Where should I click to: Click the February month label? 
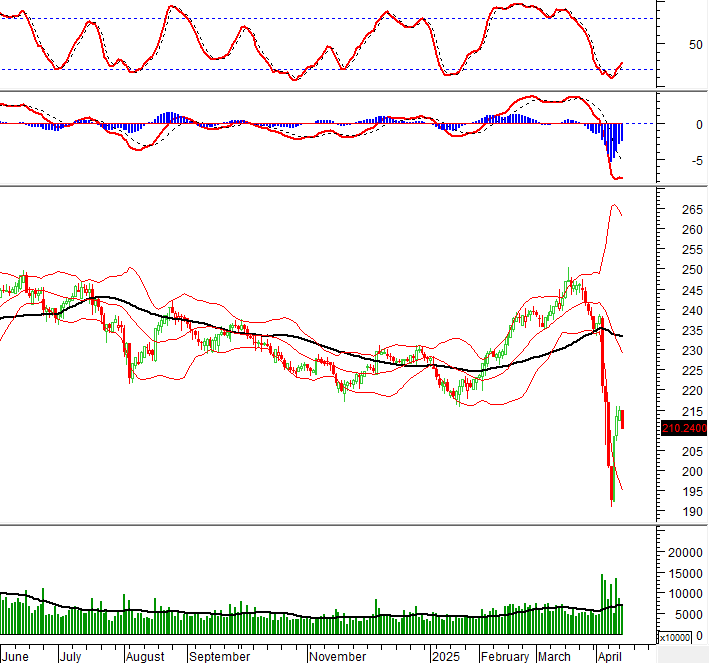click(x=505, y=657)
